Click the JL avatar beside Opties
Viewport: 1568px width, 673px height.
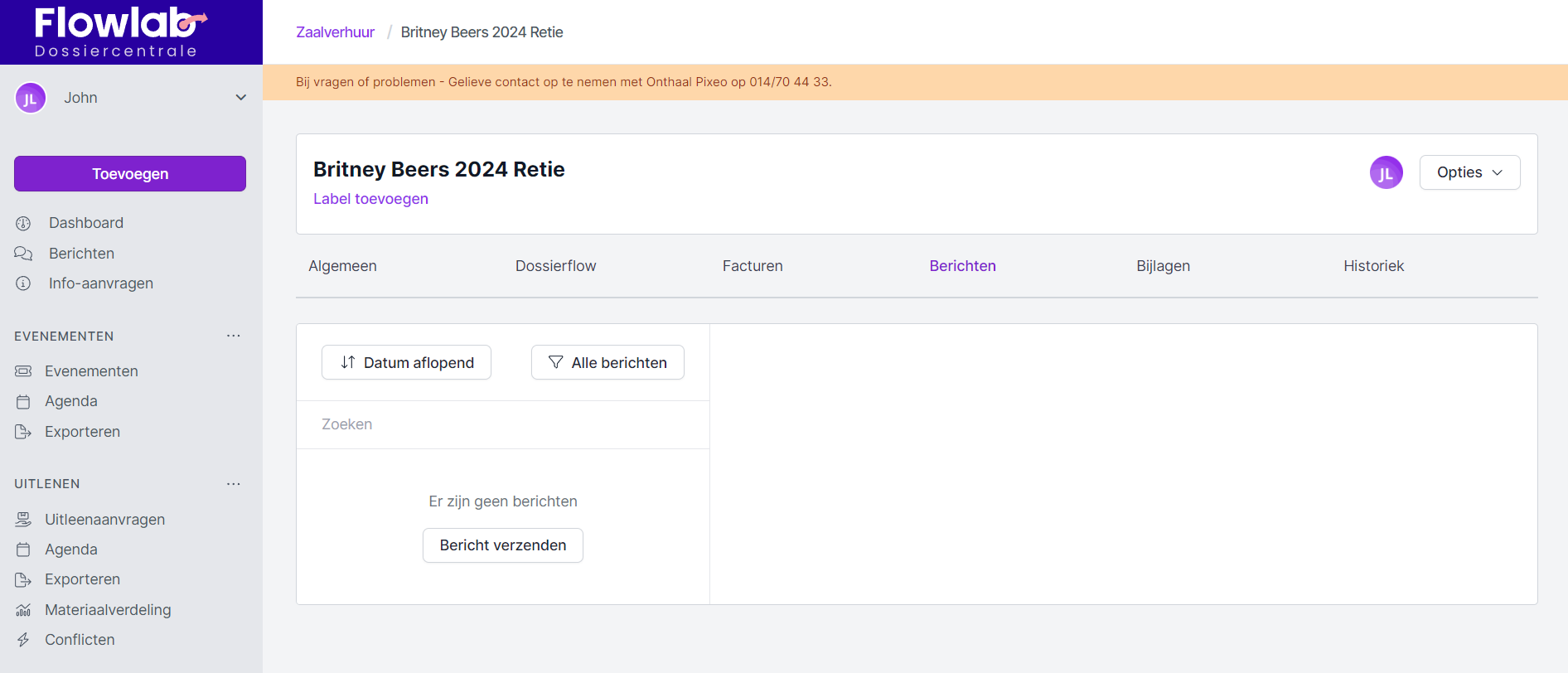tap(1386, 172)
